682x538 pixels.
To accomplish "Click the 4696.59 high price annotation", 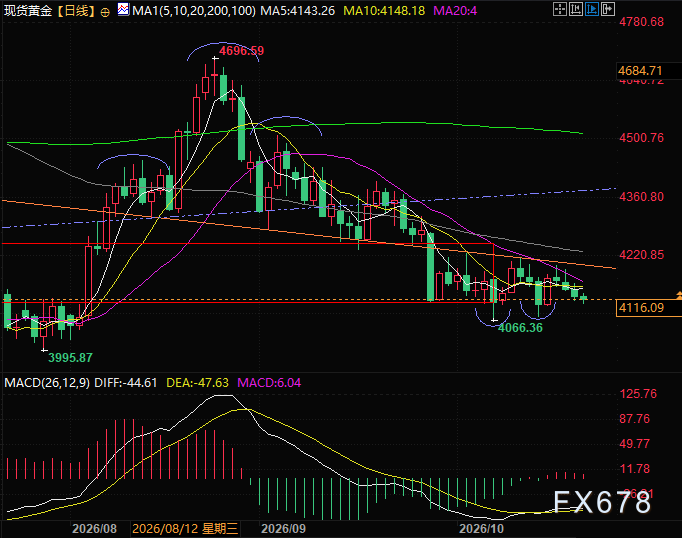I will pyautogui.click(x=241, y=51).
